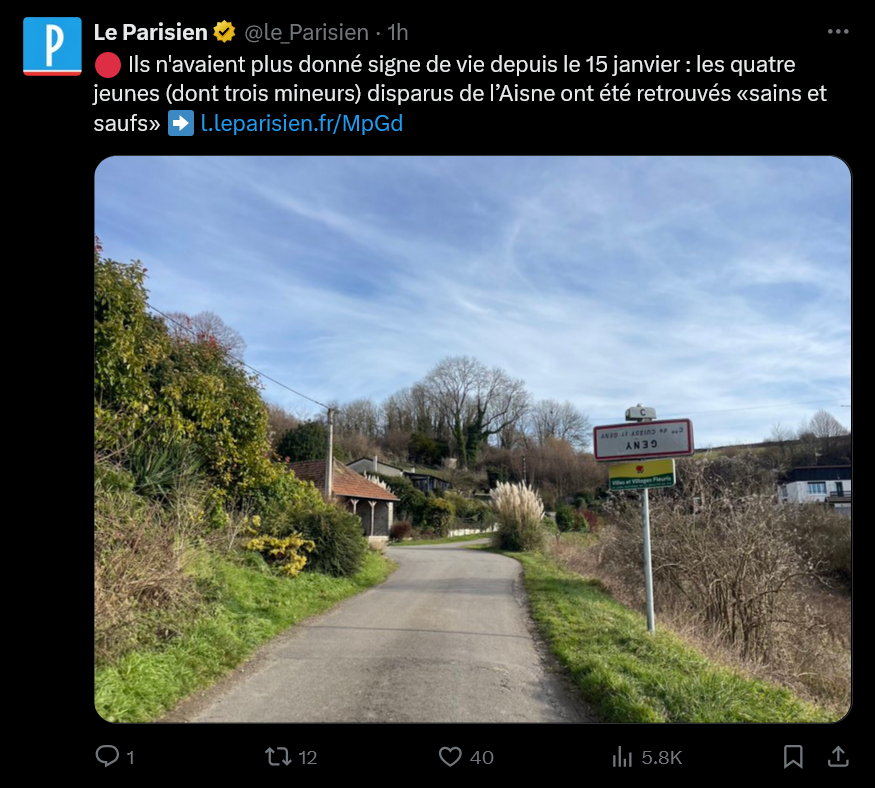Open view analytics bar chart icon
Screen dimensions: 875x788
(622, 757)
